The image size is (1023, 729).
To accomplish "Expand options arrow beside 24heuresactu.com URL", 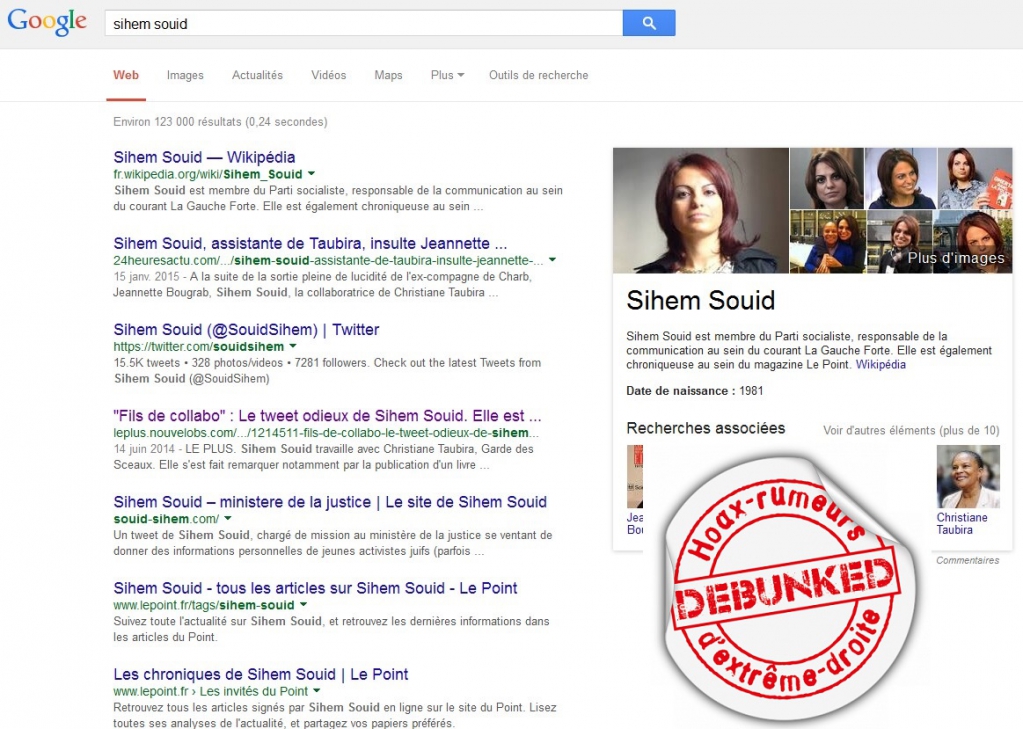I will 553,260.
